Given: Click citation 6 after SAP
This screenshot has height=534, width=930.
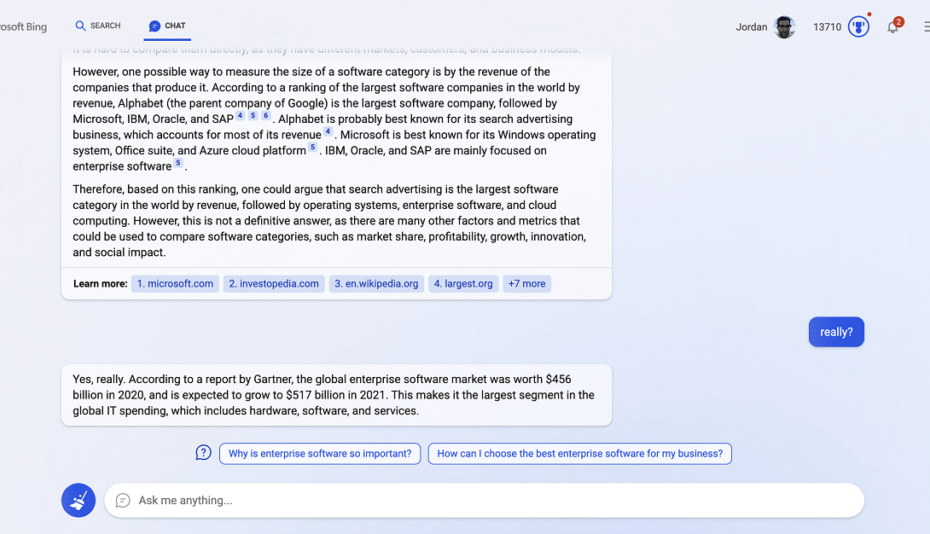Looking at the screenshot, I should pos(266,115).
